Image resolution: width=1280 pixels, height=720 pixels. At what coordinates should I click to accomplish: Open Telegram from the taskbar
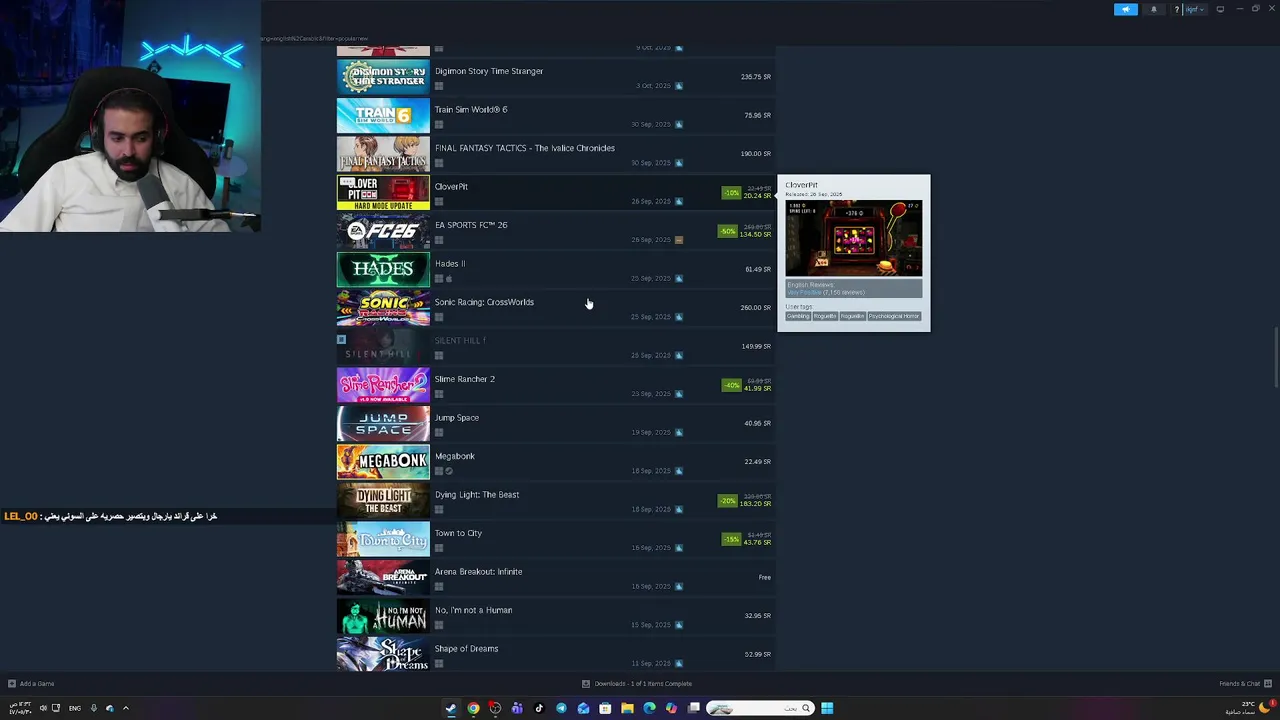(x=561, y=708)
